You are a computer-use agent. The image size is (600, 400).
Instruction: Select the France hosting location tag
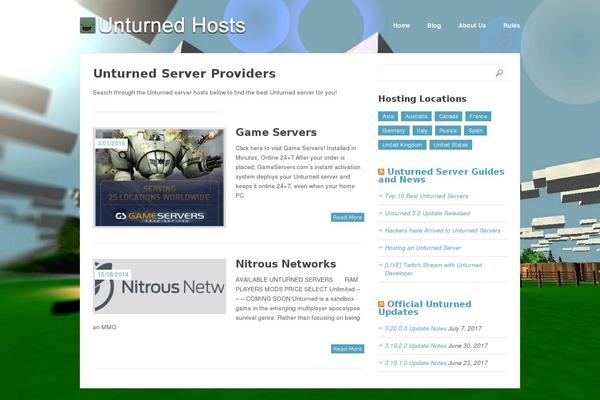pyautogui.click(x=478, y=116)
